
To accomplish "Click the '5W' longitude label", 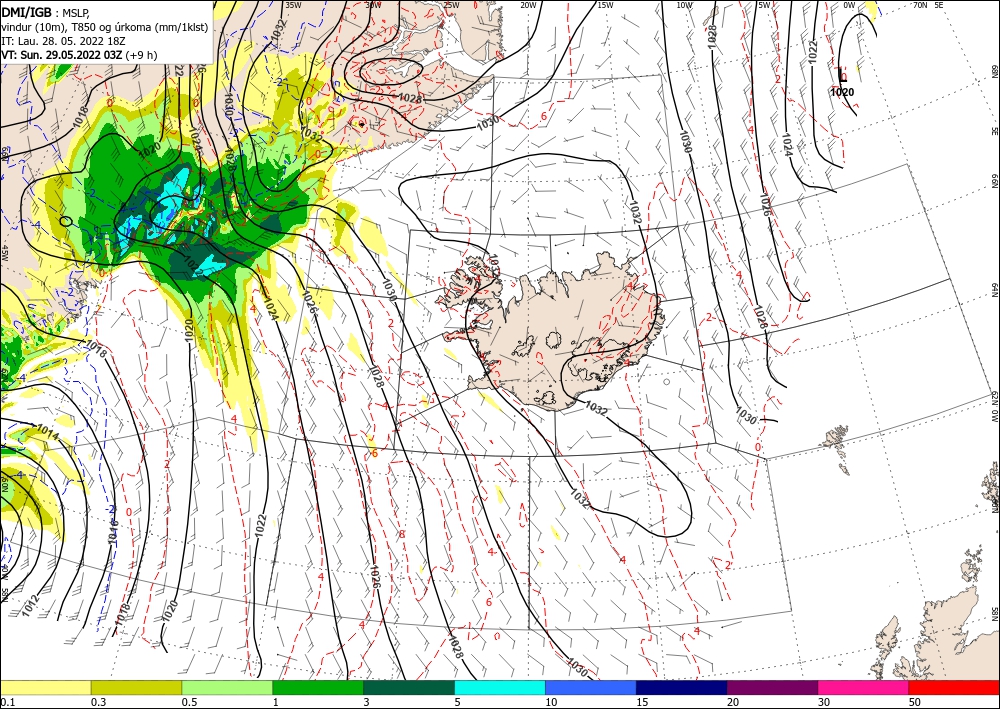I will click(765, 5).
